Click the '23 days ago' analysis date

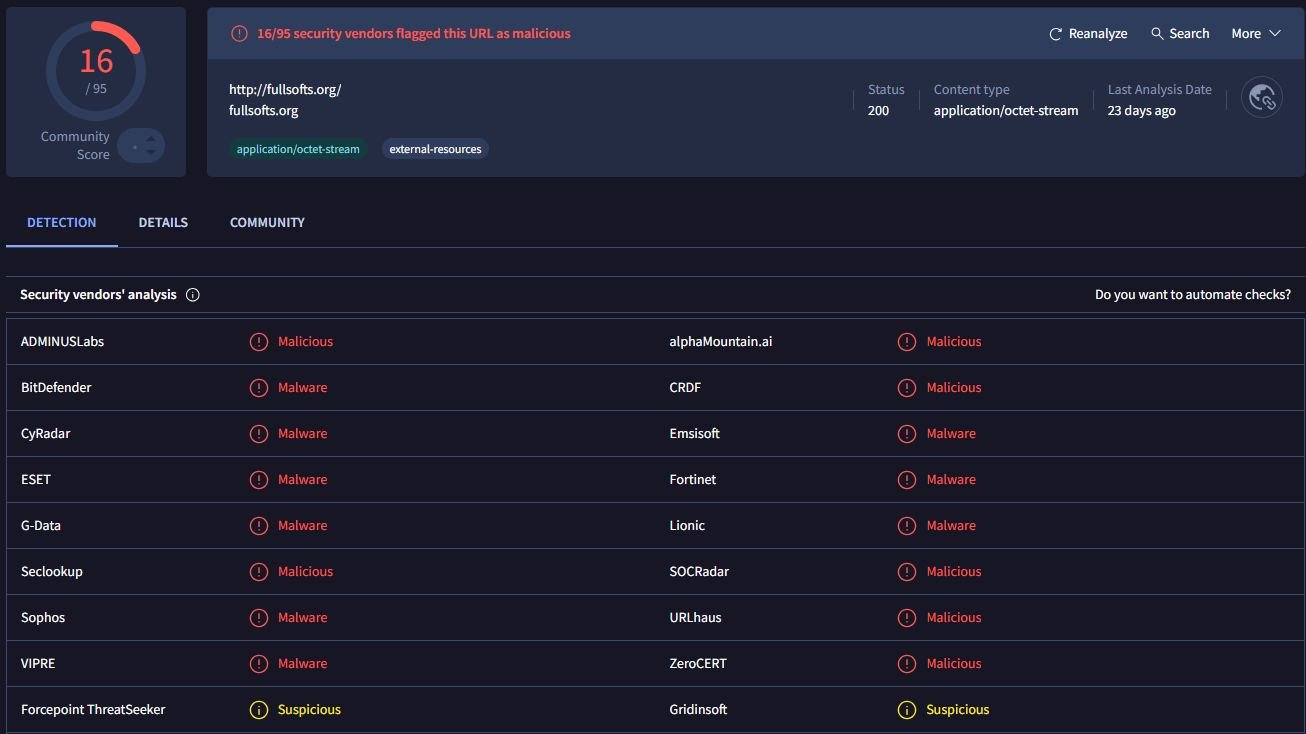pos(1142,111)
